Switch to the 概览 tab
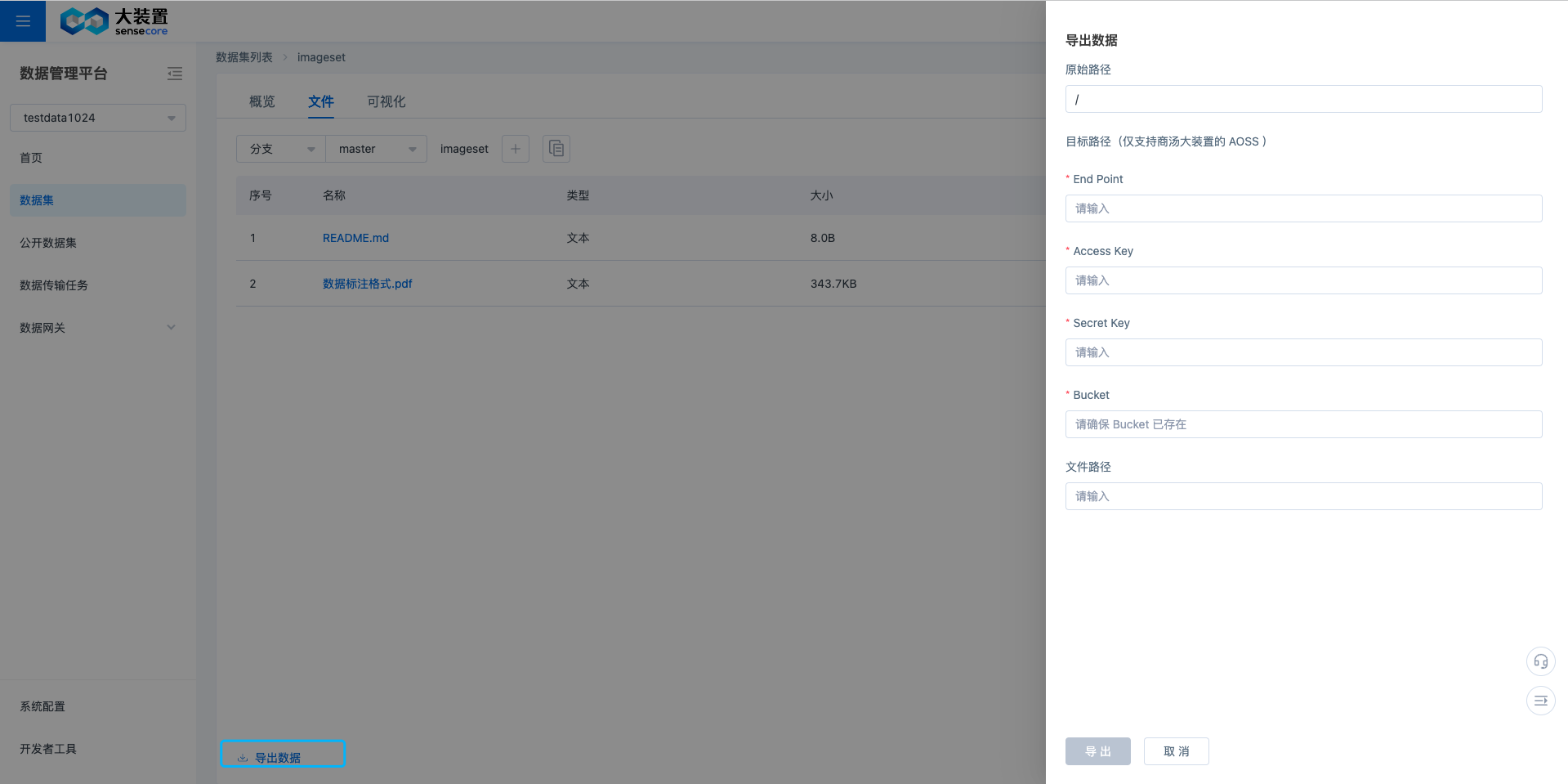 pyautogui.click(x=262, y=101)
